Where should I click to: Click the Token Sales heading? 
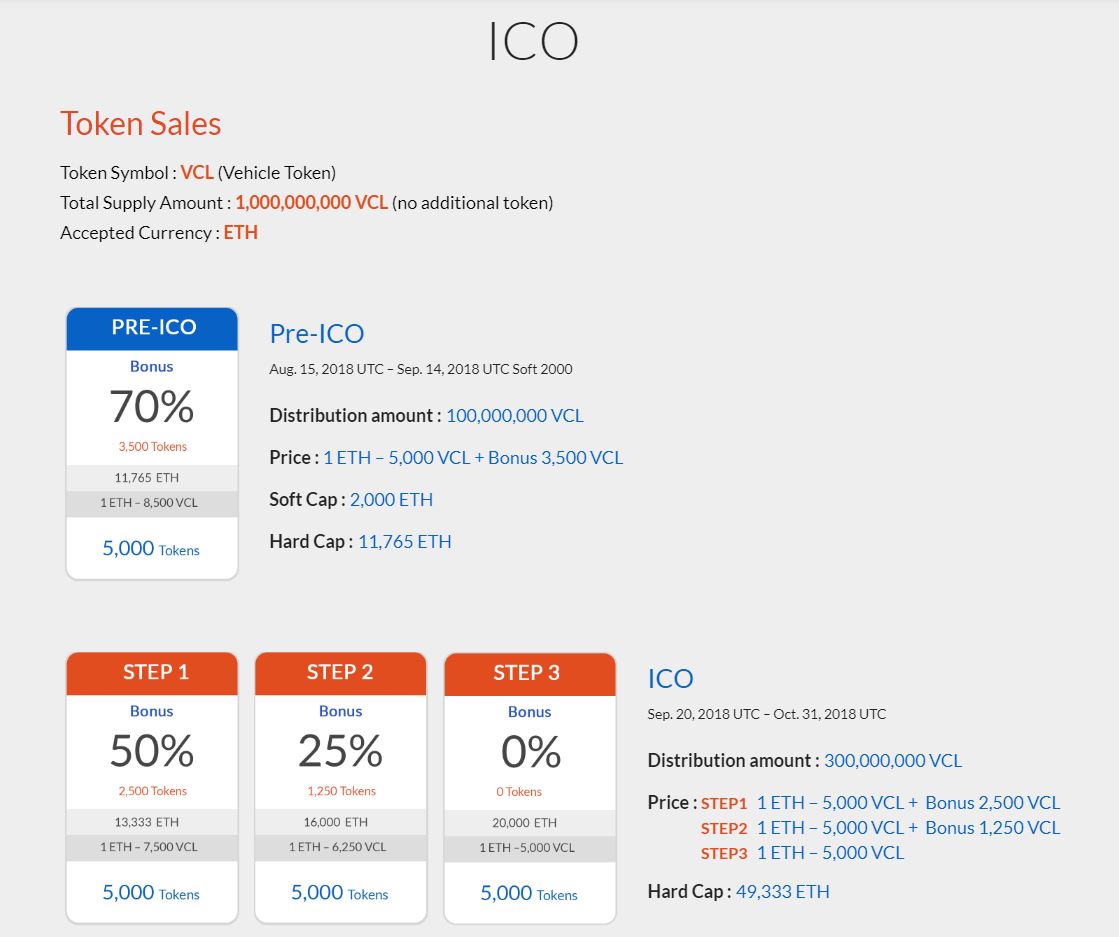(140, 124)
